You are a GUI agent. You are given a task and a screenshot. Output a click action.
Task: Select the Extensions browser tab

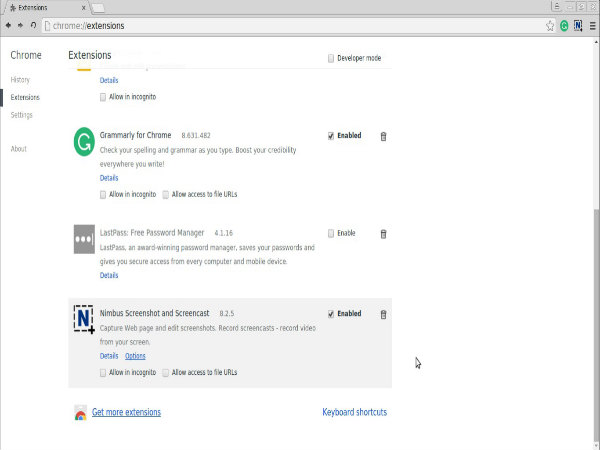(46, 8)
